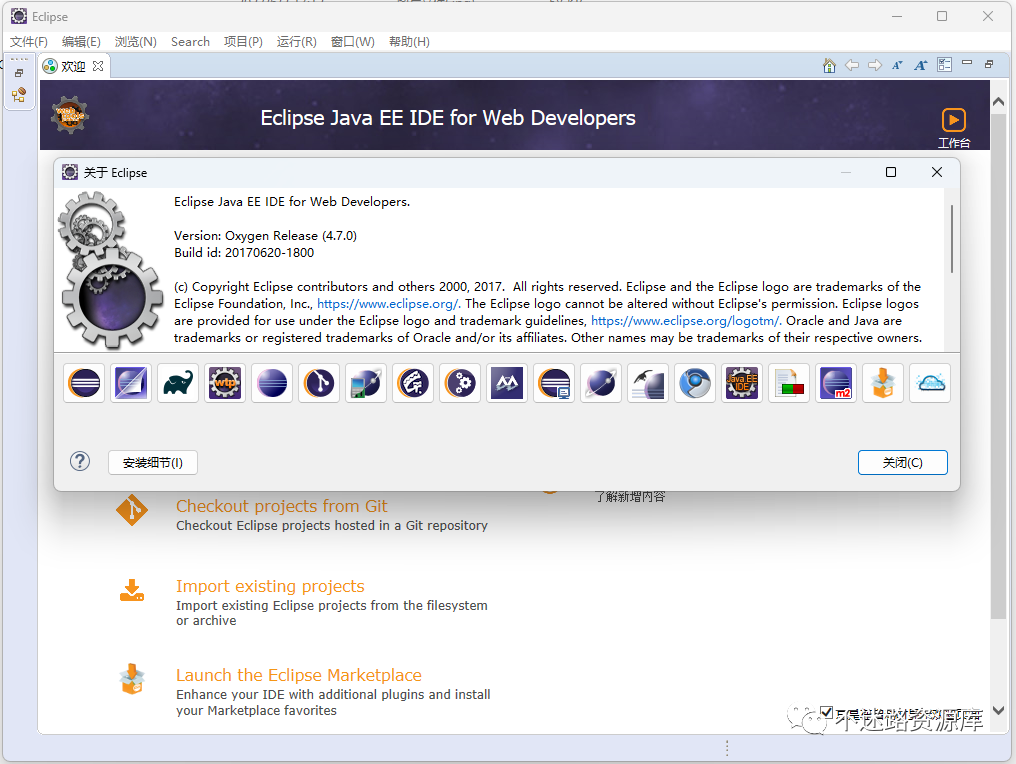Open the 文件(F) menu

click(29, 42)
